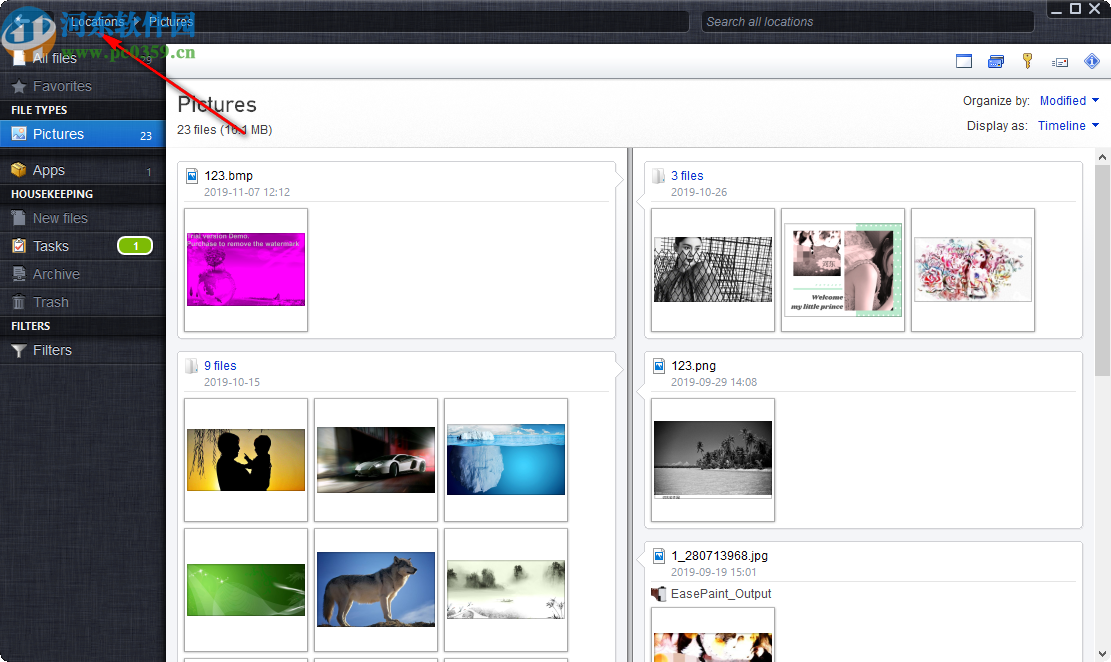This screenshot has height=662, width=1111.
Task: Select the iceberg underwater thumbnail
Action: tap(506, 460)
